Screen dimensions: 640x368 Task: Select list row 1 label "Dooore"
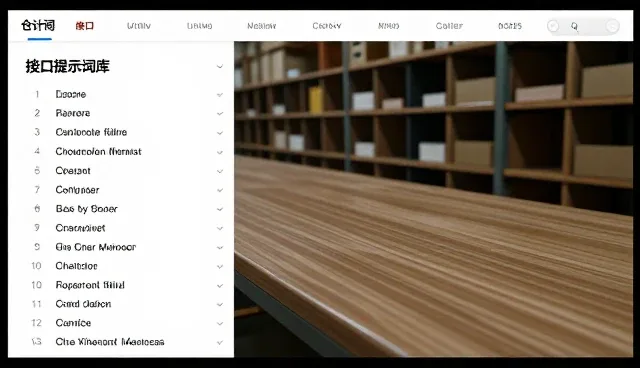pyautogui.click(x=71, y=94)
